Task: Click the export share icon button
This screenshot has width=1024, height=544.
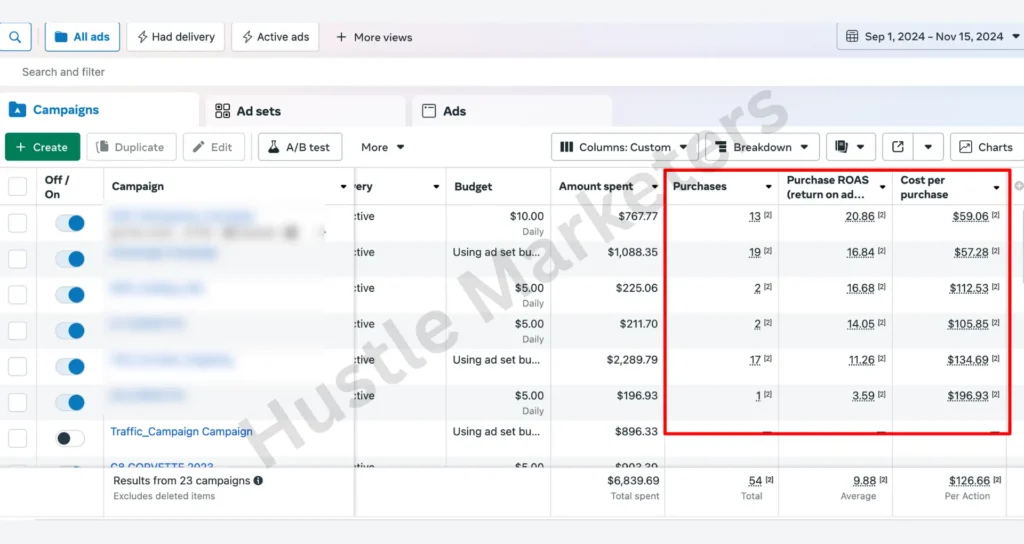Action: point(898,147)
